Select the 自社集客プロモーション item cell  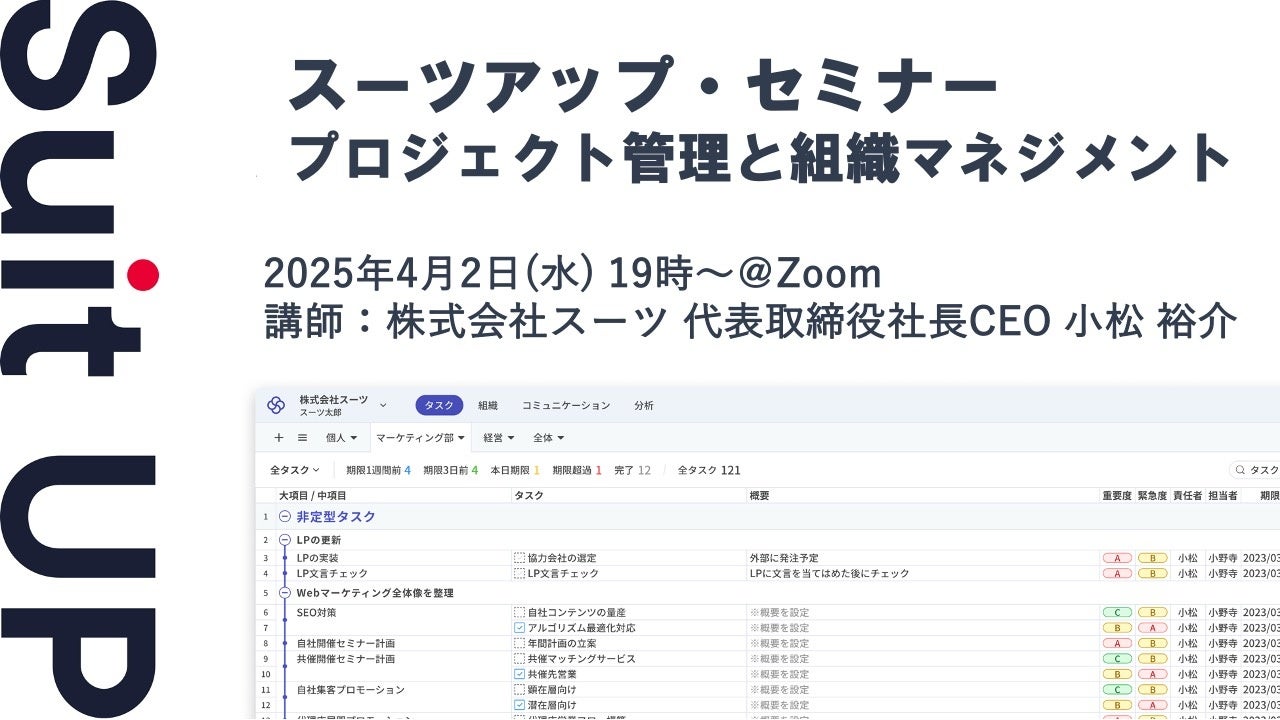pyautogui.click(x=351, y=690)
